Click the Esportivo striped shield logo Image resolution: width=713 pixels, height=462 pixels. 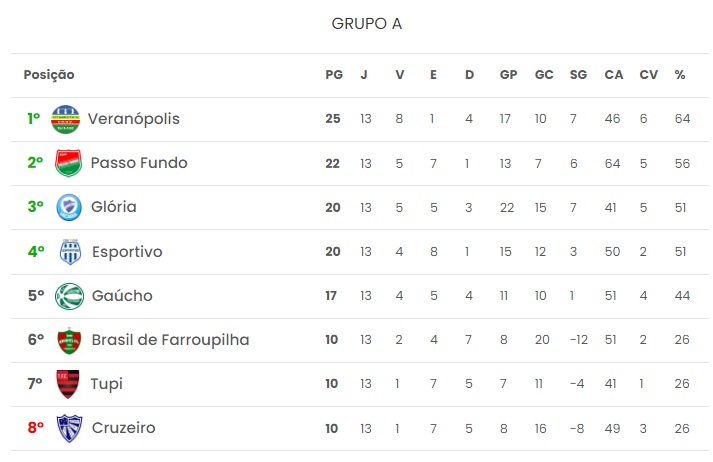tap(70, 251)
